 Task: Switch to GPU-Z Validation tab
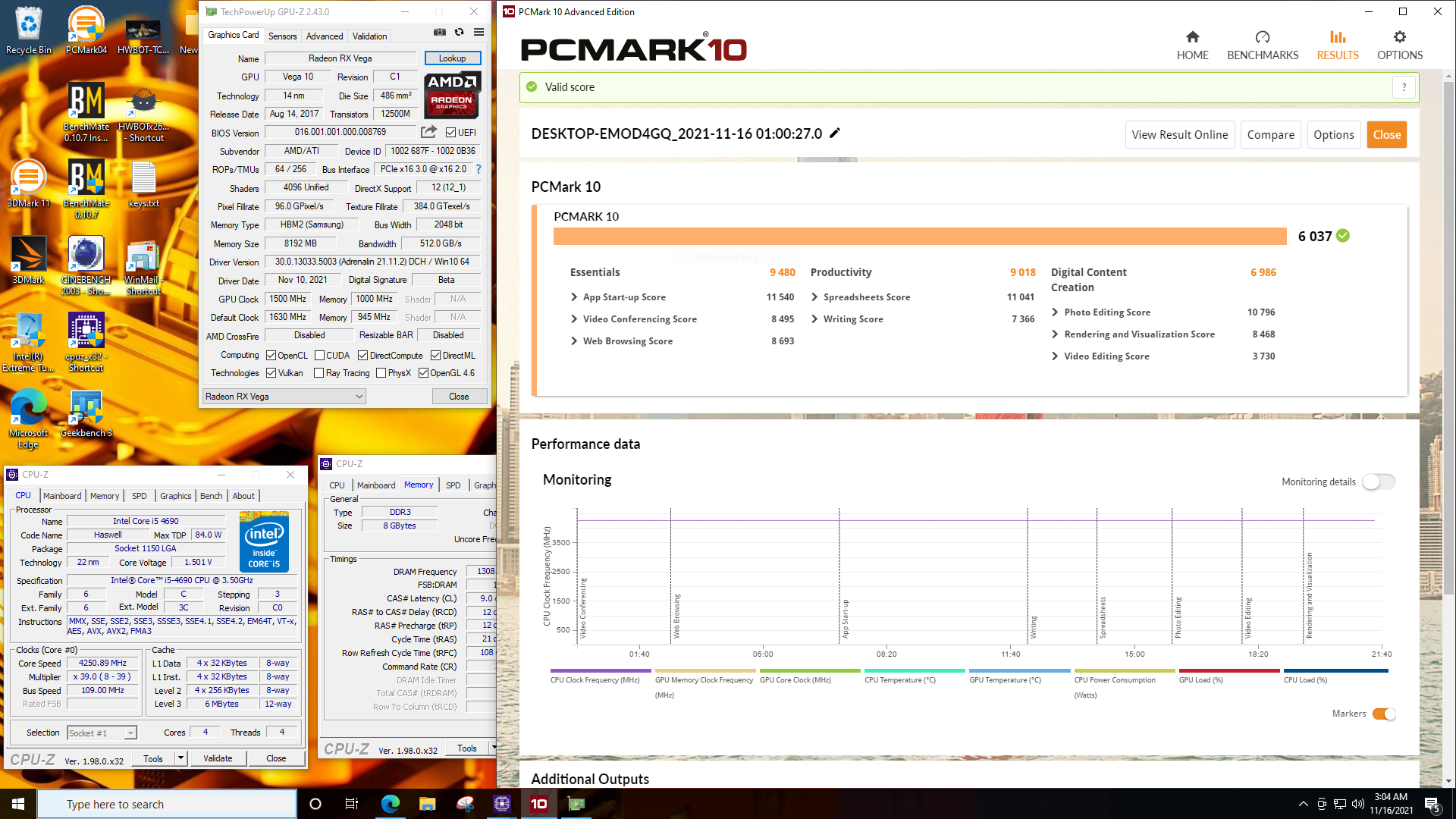(369, 36)
